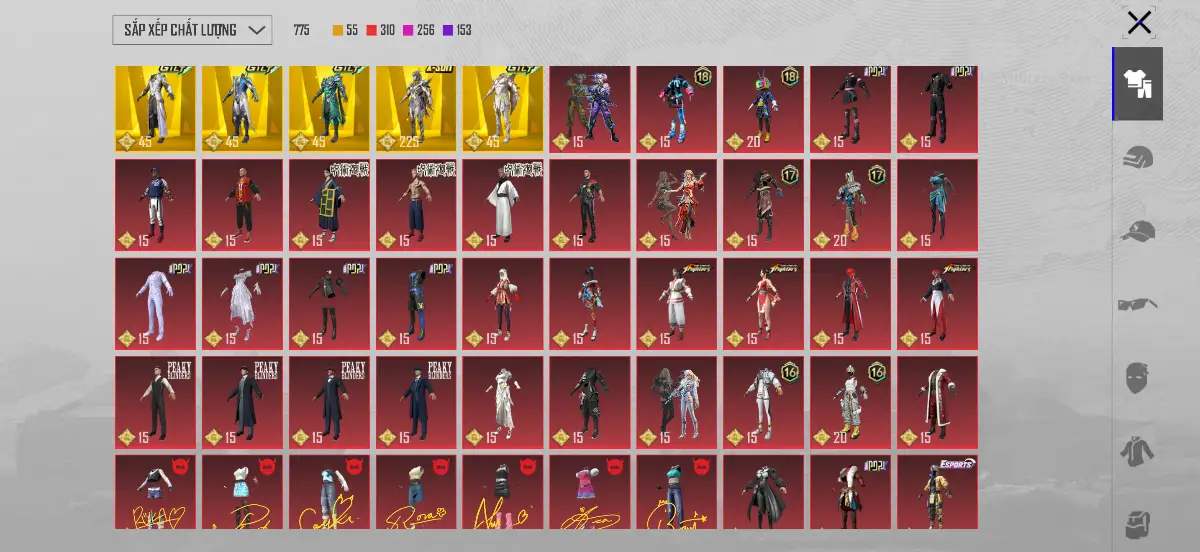This screenshot has height=552, width=1200.
Task: Select the badge 18 outfit priced 15
Action: pyautogui.click(x=677, y=109)
